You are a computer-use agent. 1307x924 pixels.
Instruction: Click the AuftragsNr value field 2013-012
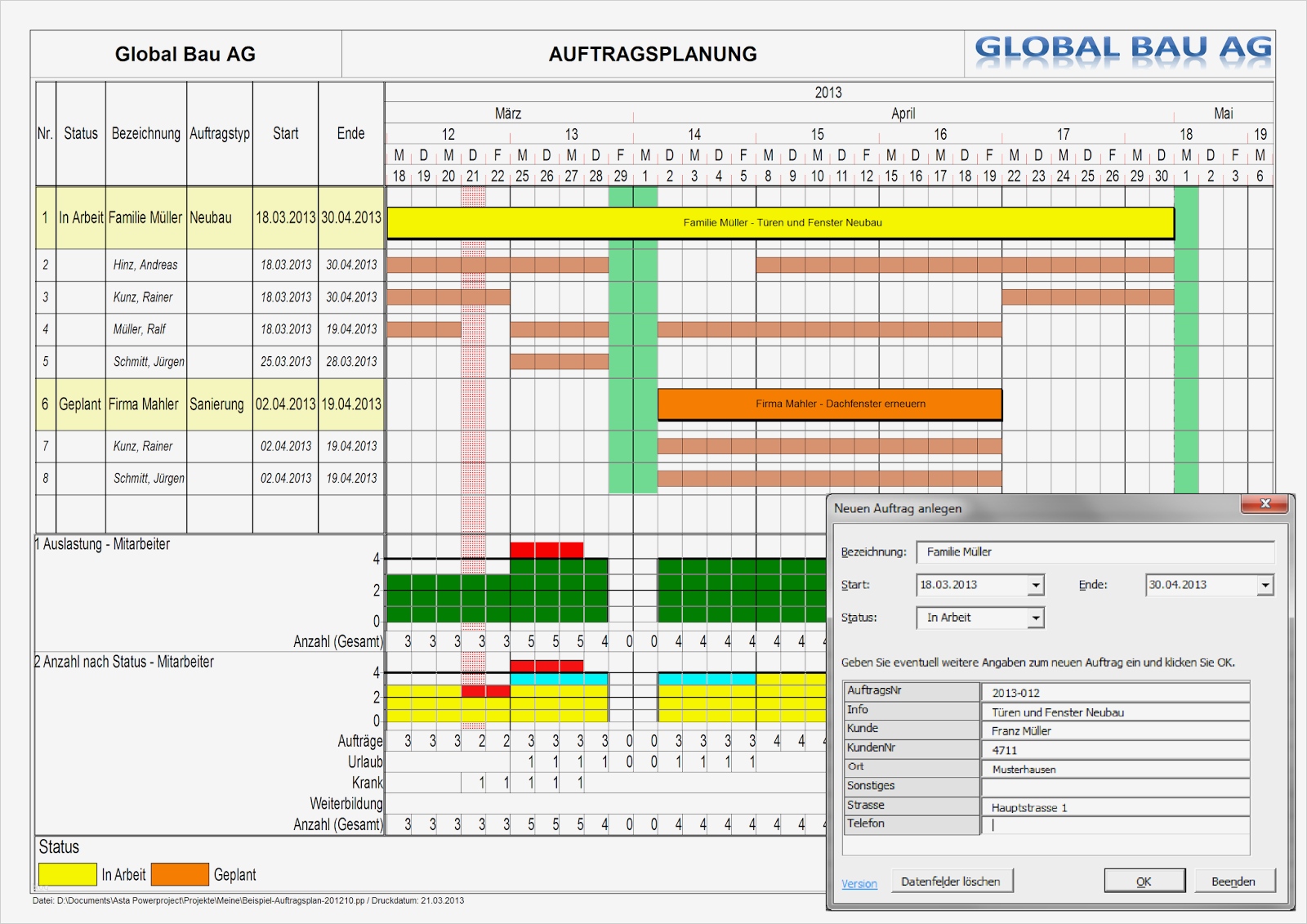(1115, 692)
